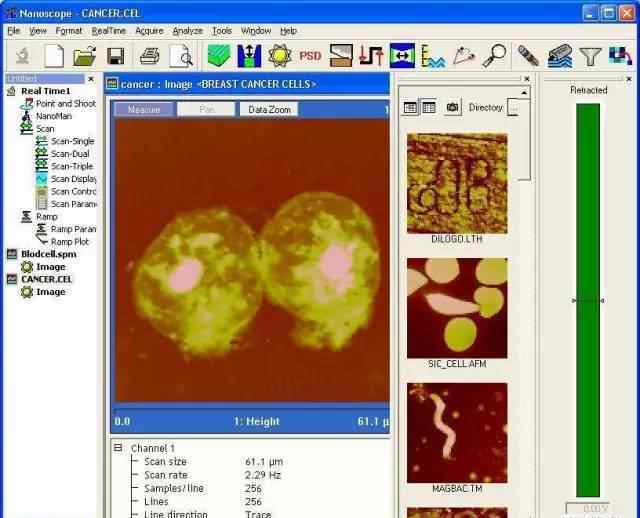Open print preview icon
The width and height of the screenshot is (640, 518).
pos(181,56)
